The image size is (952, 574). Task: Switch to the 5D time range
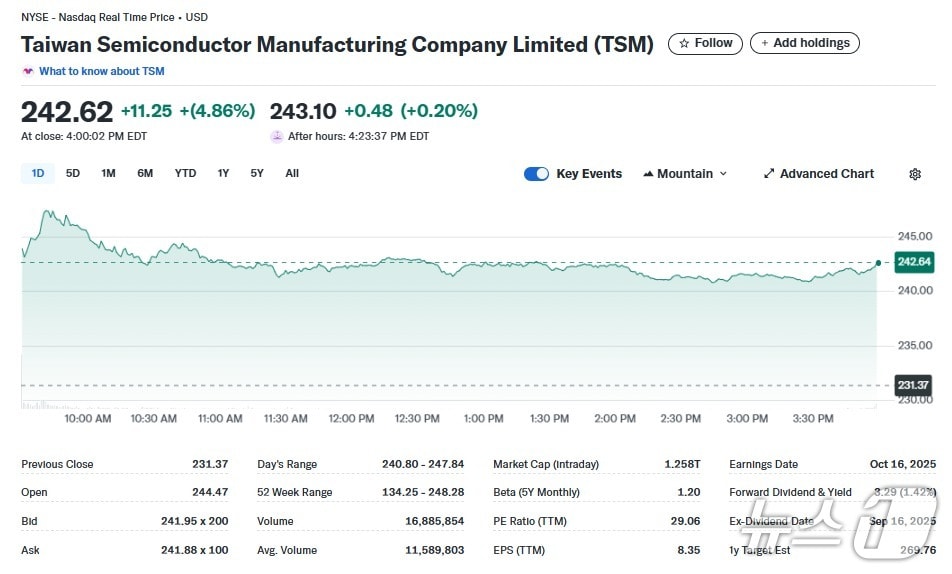[x=73, y=173]
